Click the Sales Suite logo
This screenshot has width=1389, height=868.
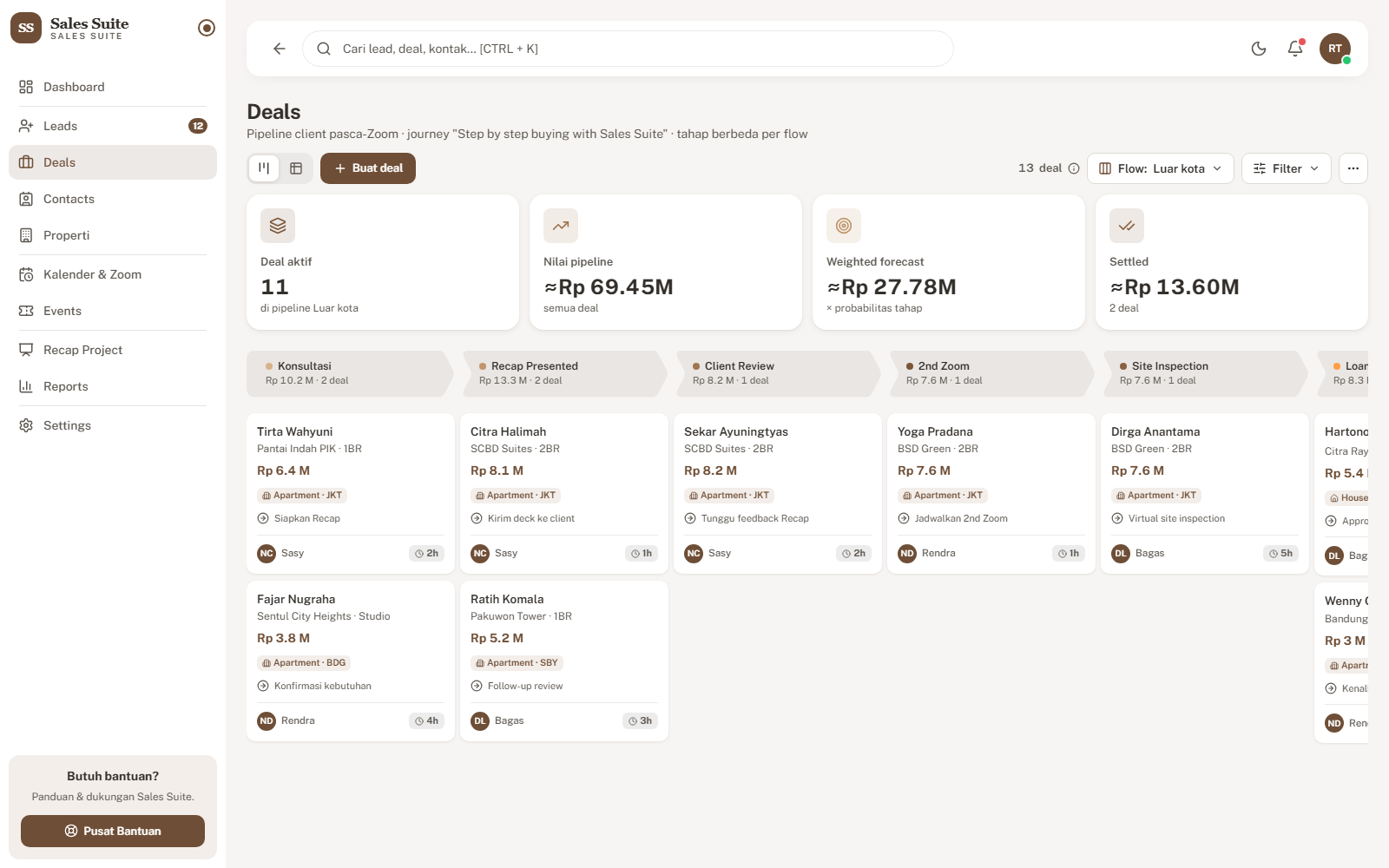[26, 28]
